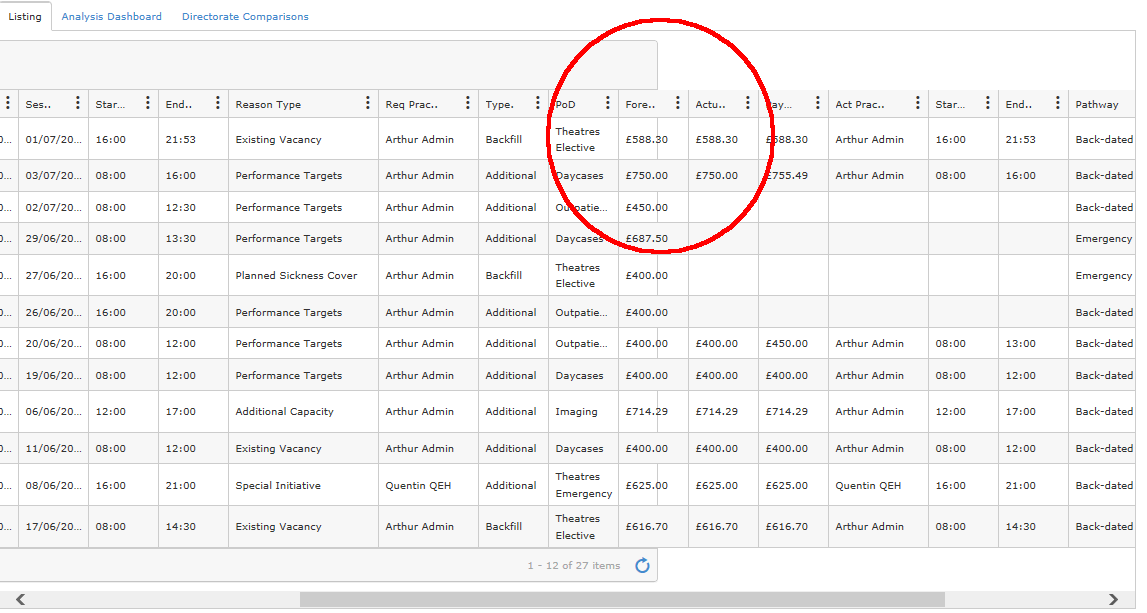Click the horizontal scrollbar left arrow
The width and height of the screenshot is (1147, 613).
[20, 599]
